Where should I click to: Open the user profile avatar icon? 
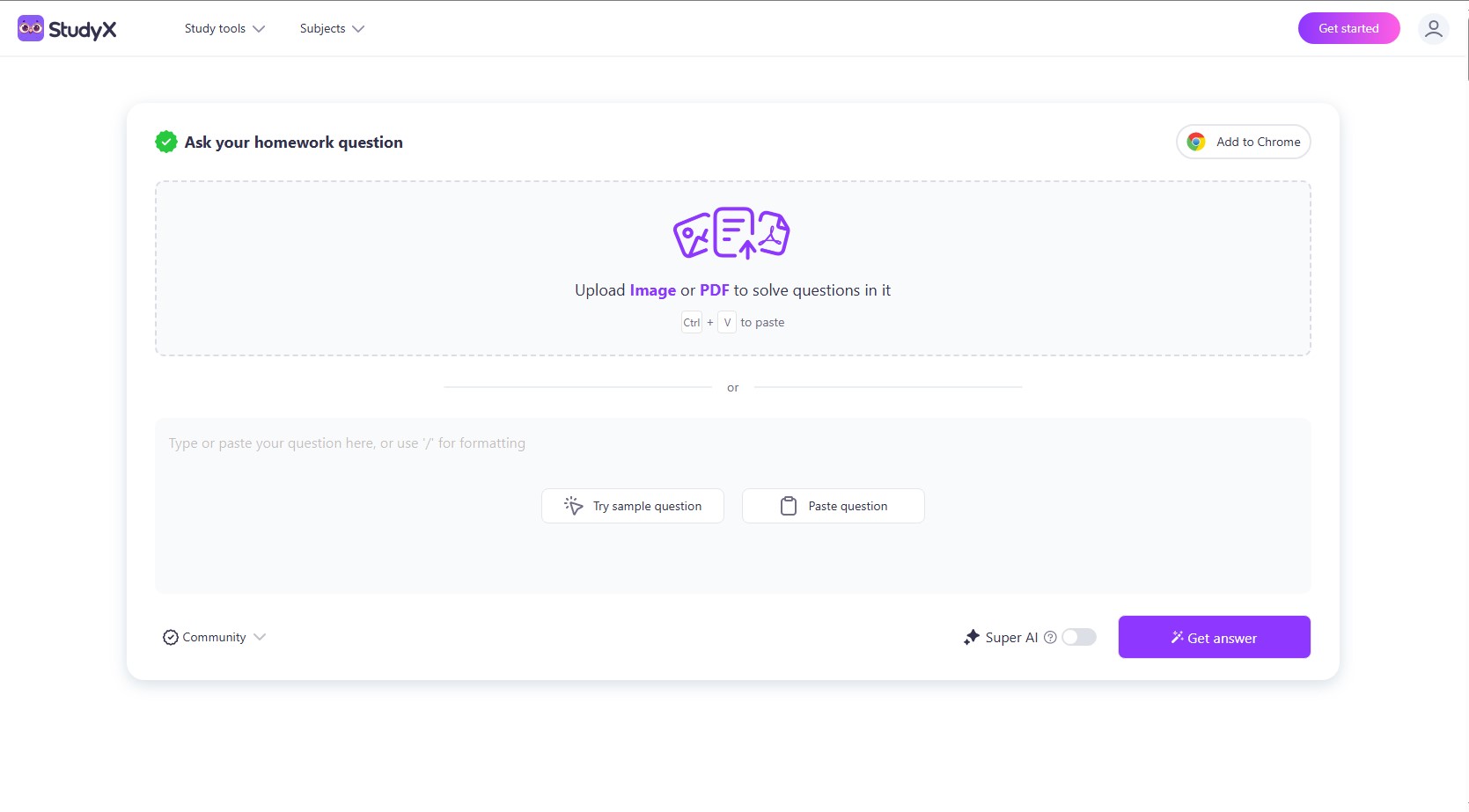pyautogui.click(x=1433, y=29)
